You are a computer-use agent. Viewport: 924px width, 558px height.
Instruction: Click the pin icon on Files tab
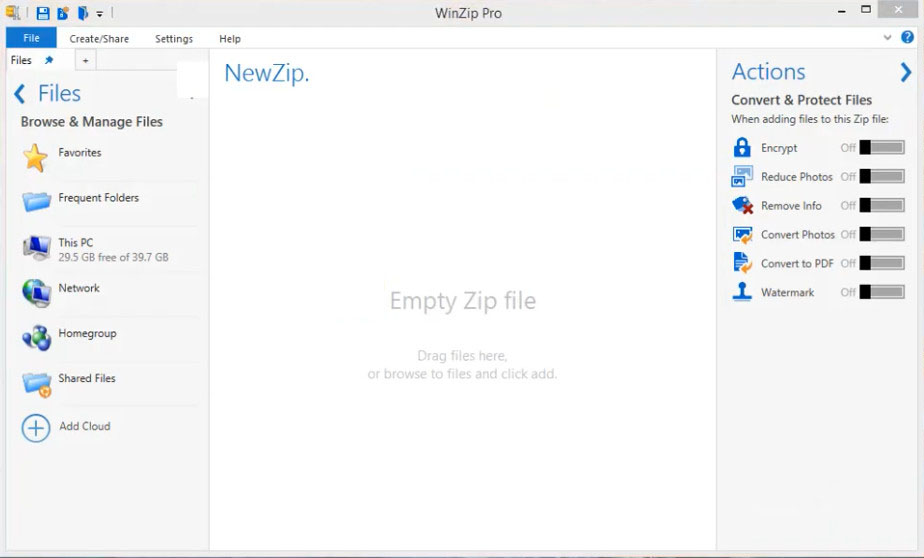point(49,60)
